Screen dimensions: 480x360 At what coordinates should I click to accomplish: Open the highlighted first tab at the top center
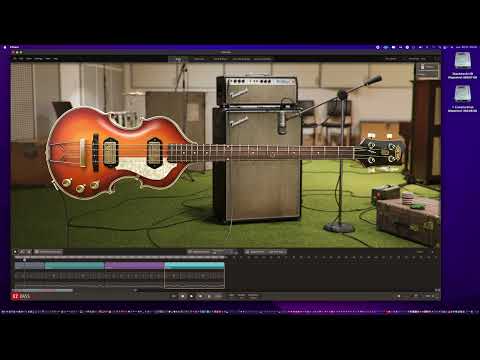click(x=178, y=59)
